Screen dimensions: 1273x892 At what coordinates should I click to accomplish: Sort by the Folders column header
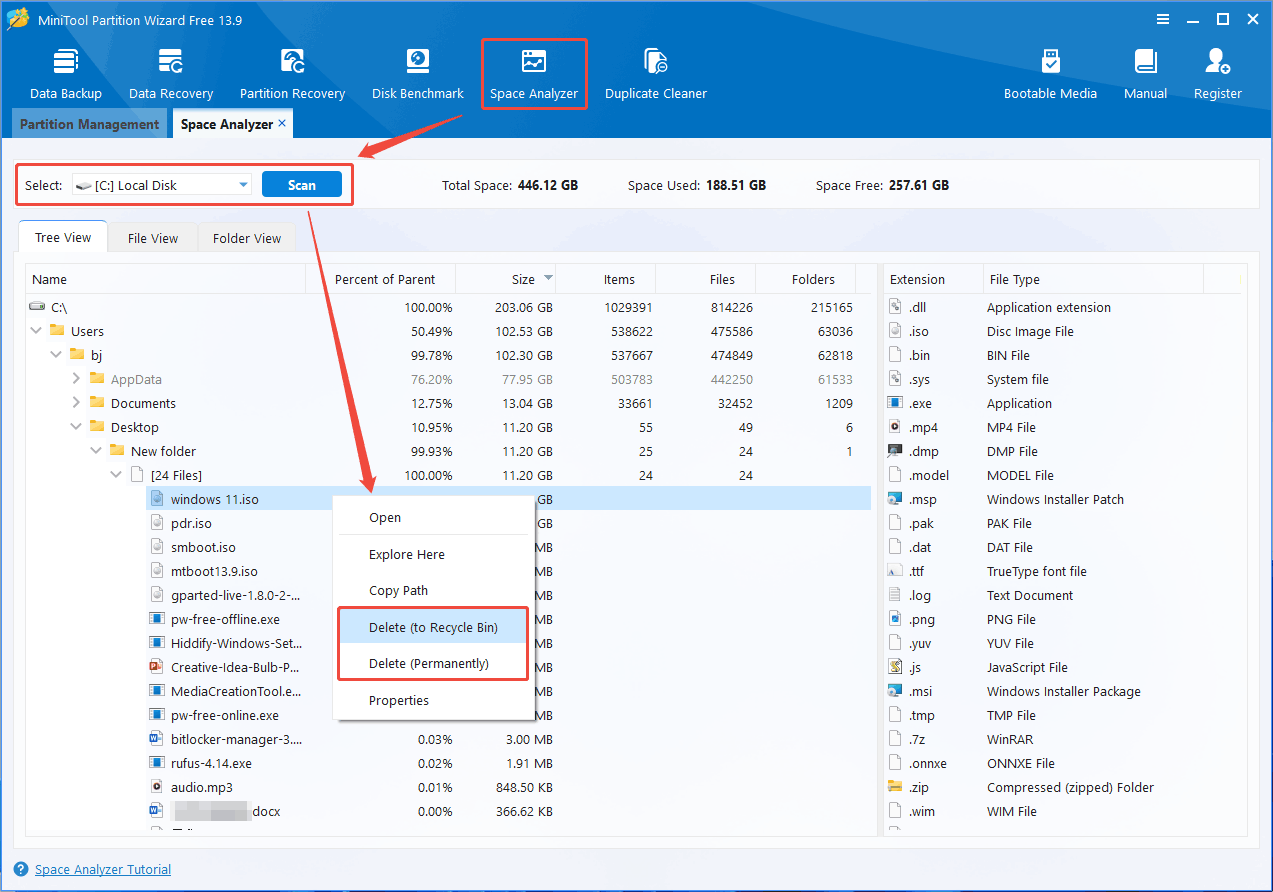click(806, 279)
